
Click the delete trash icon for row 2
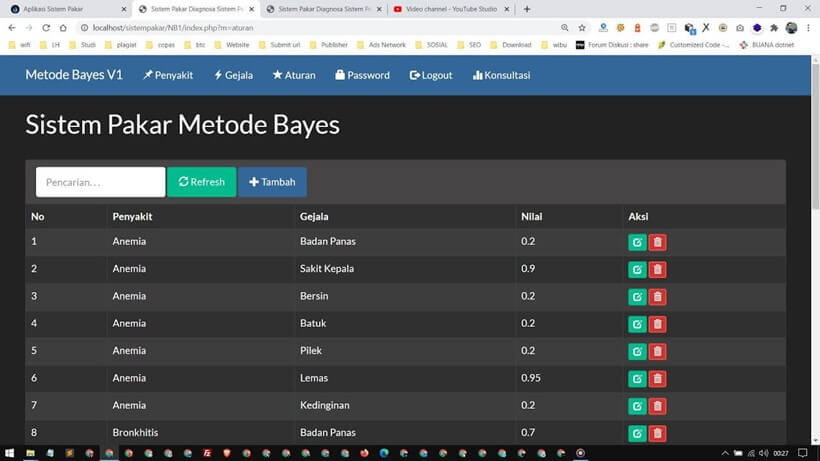tap(657, 269)
